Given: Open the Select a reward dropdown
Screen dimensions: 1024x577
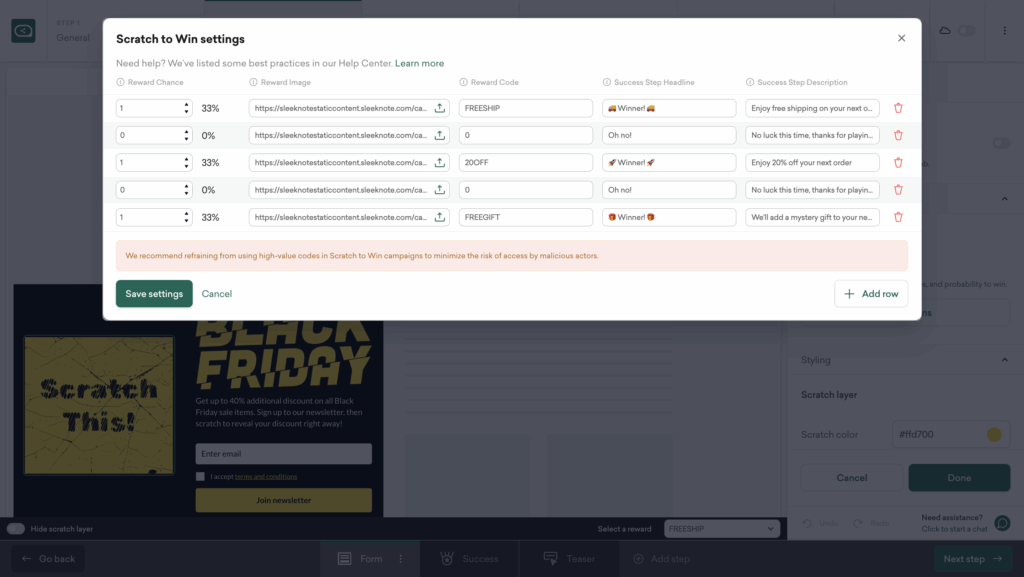Looking at the screenshot, I should point(722,529).
